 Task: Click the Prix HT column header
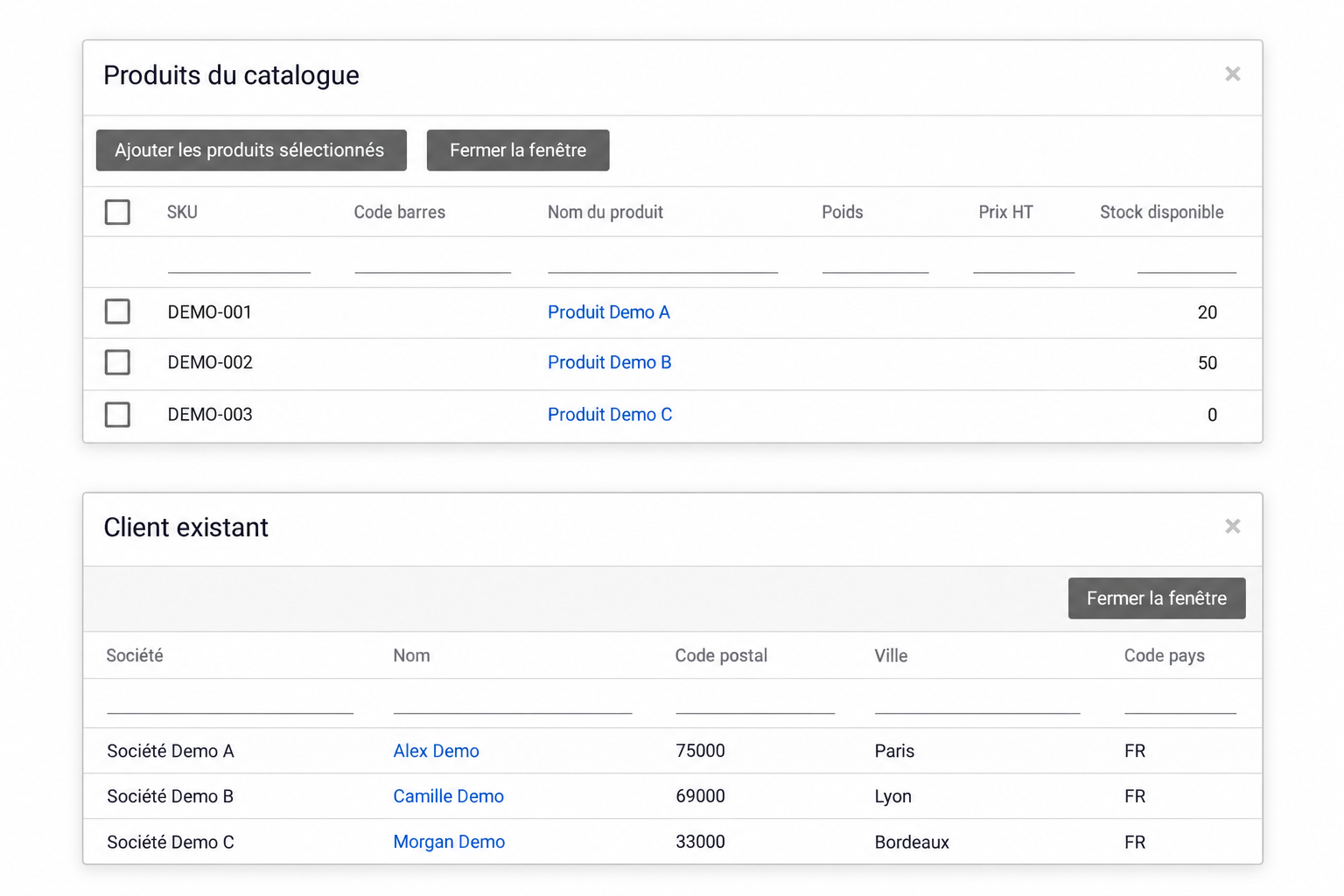(x=1005, y=213)
